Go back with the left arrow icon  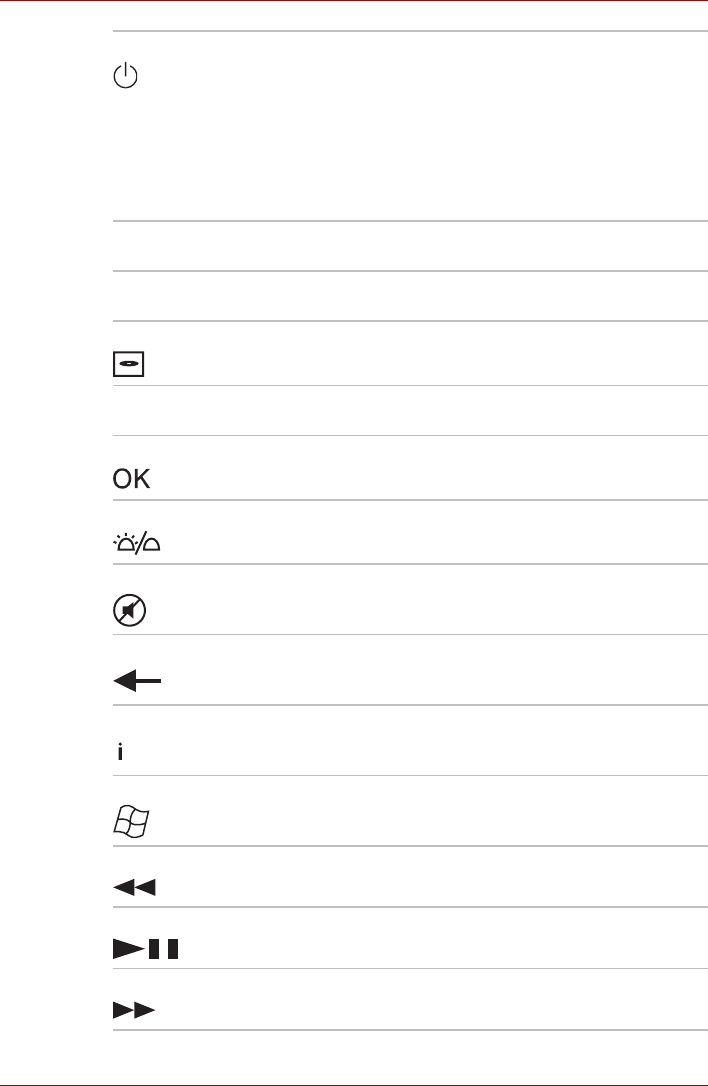coord(135,682)
